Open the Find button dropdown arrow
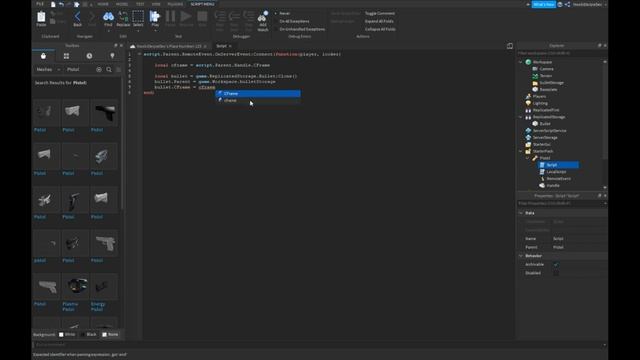This screenshot has width=640, height=360. point(108,31)
